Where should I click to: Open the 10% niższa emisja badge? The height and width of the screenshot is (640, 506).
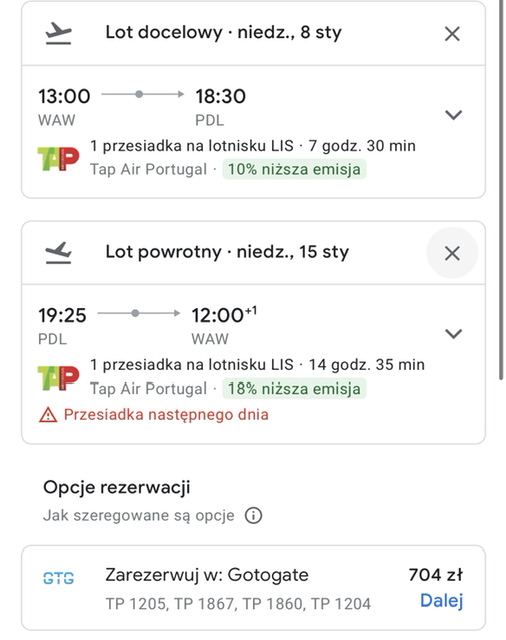point(294,169)
